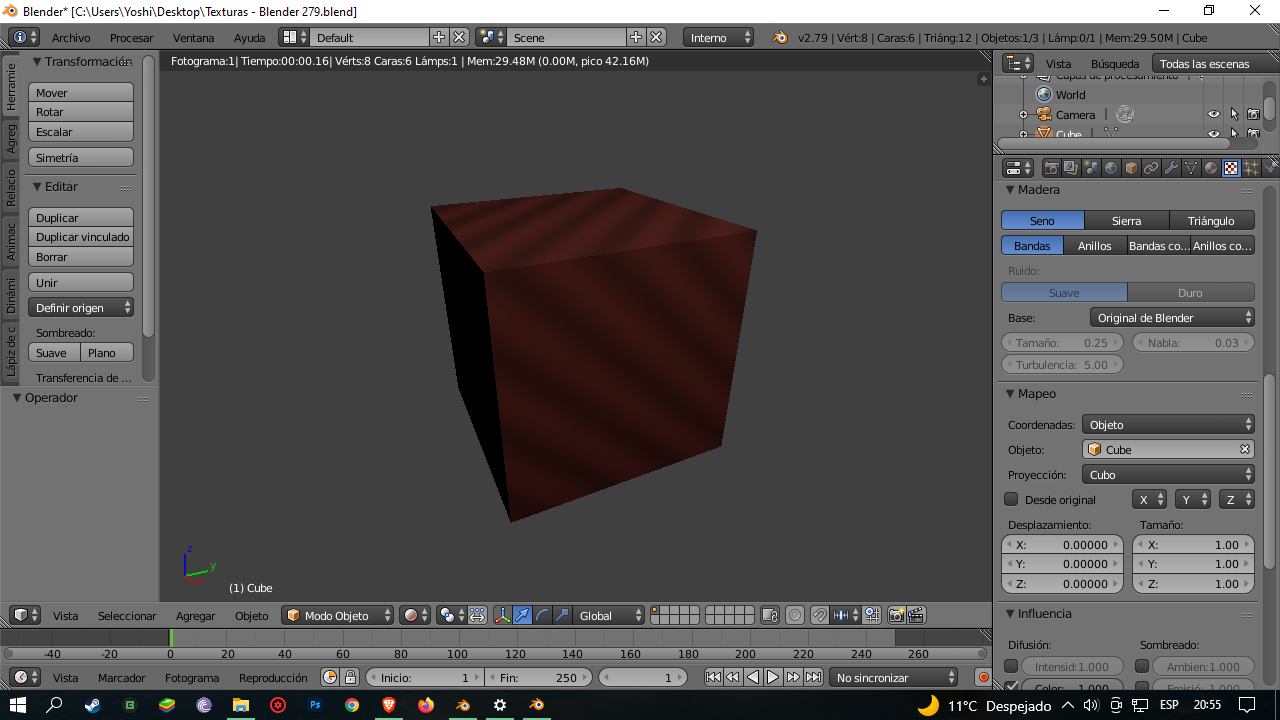Select the Sierra waveform option

pos(1127,221)
